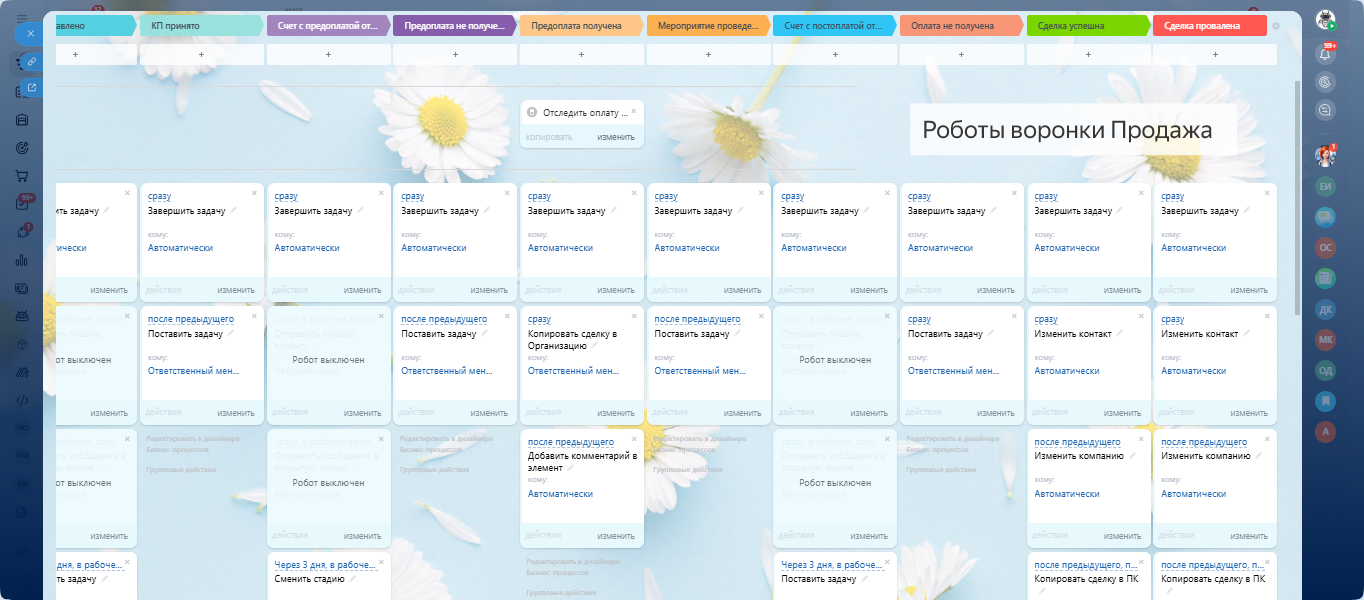The image size is (1364, 600).
Task: Open 'Через 3 дня' delay under 'Счет с постоплатой'
Action: point(834,565)
